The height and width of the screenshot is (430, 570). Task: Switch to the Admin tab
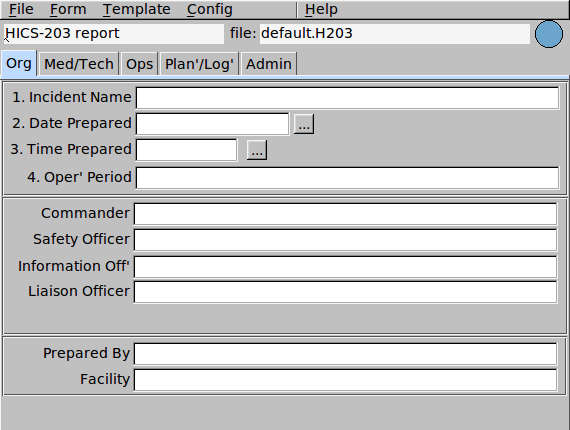click(x=269, y=64)
